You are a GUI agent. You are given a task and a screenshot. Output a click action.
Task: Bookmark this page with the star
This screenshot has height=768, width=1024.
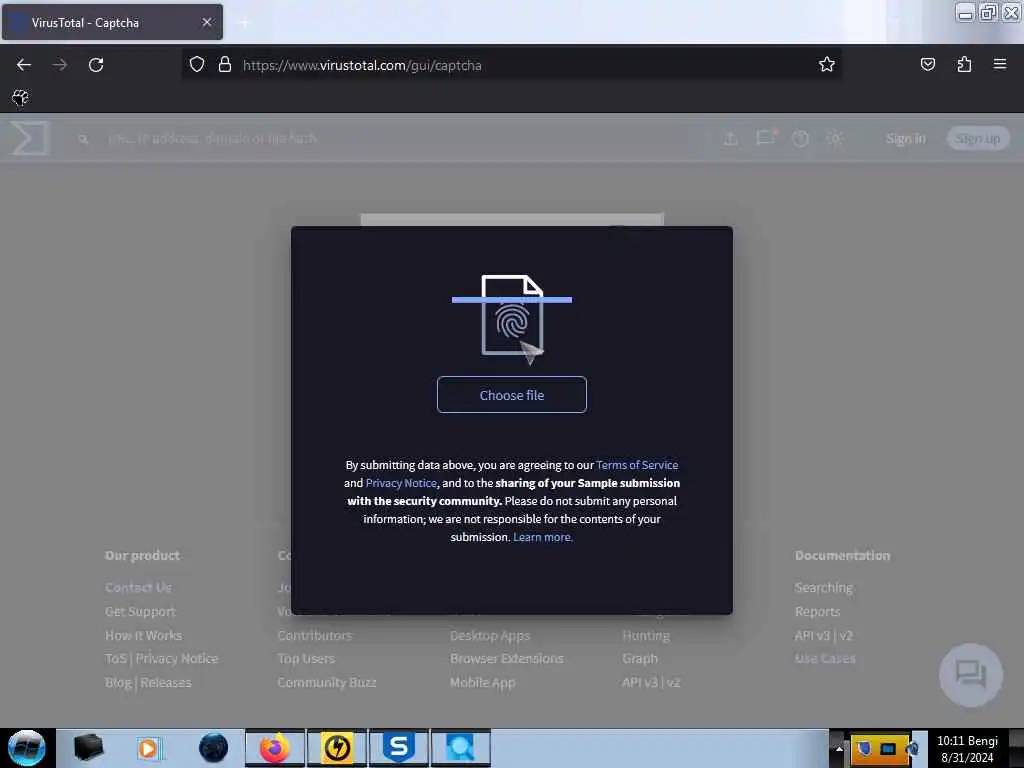click(x=827, y=65)
